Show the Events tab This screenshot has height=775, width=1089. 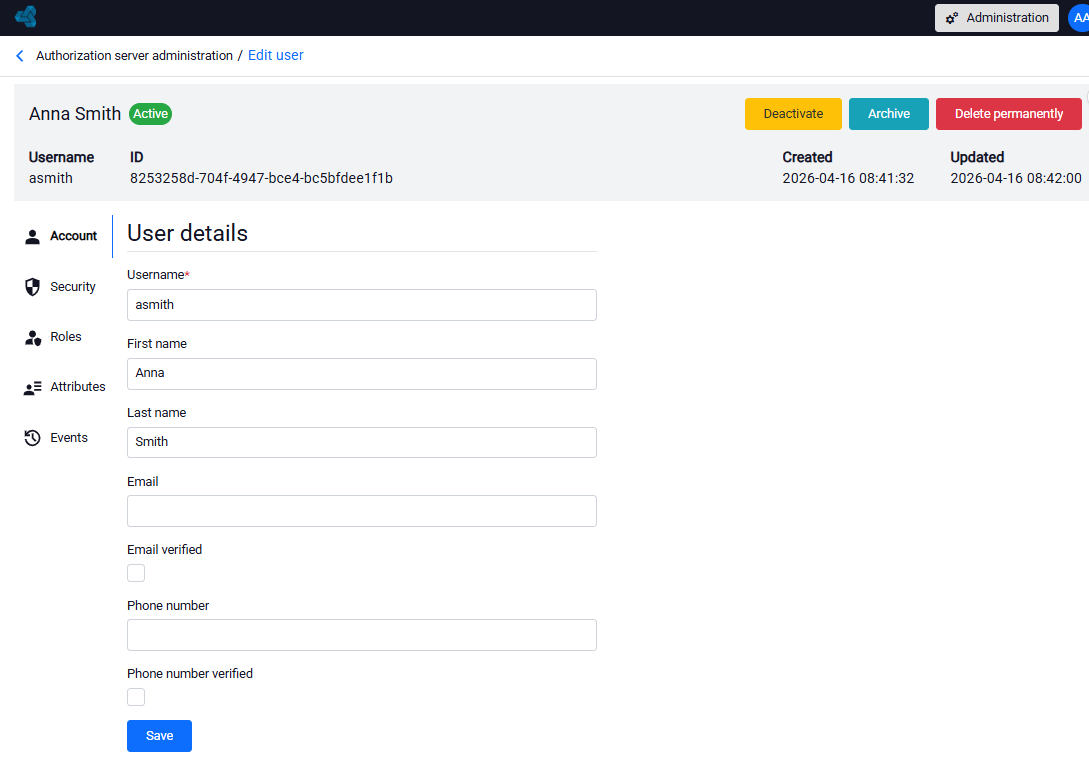click(x=63, y=438)
